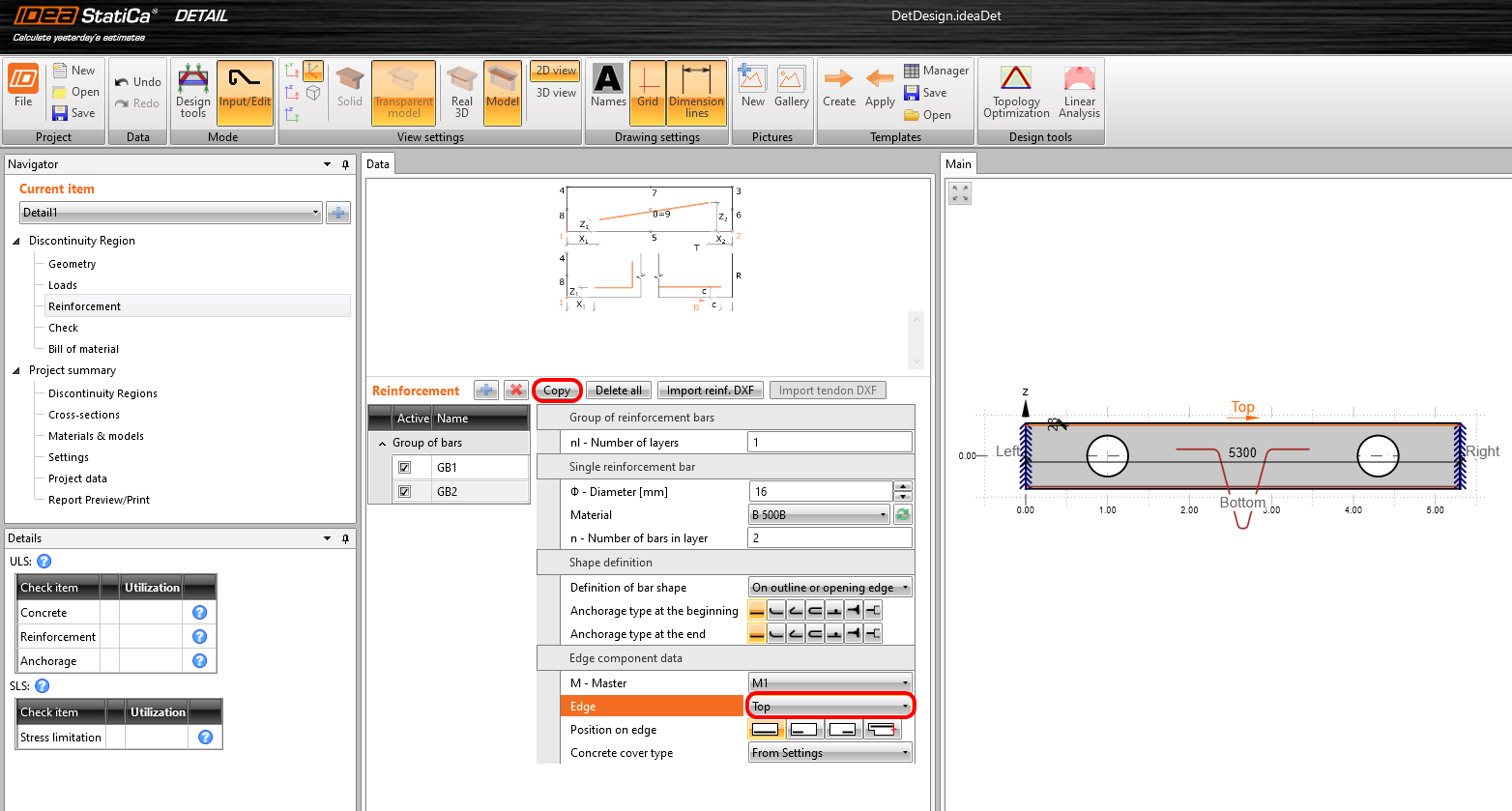Viewport: 1512px width, 811px height.
Task: Uncheck the GB1 active checkbox
Action: pos(405,468)
